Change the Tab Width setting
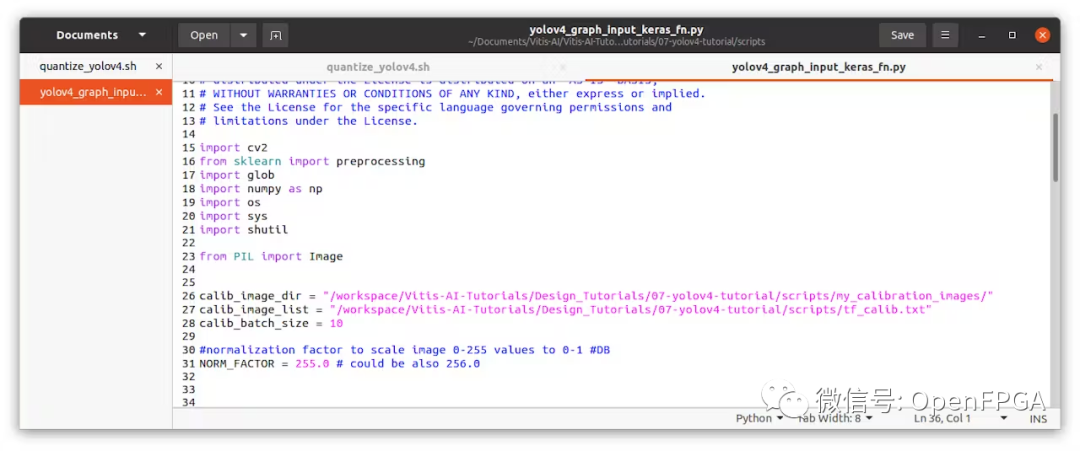The width and height of the screenshot is (1080, 451). pos(835,419)
